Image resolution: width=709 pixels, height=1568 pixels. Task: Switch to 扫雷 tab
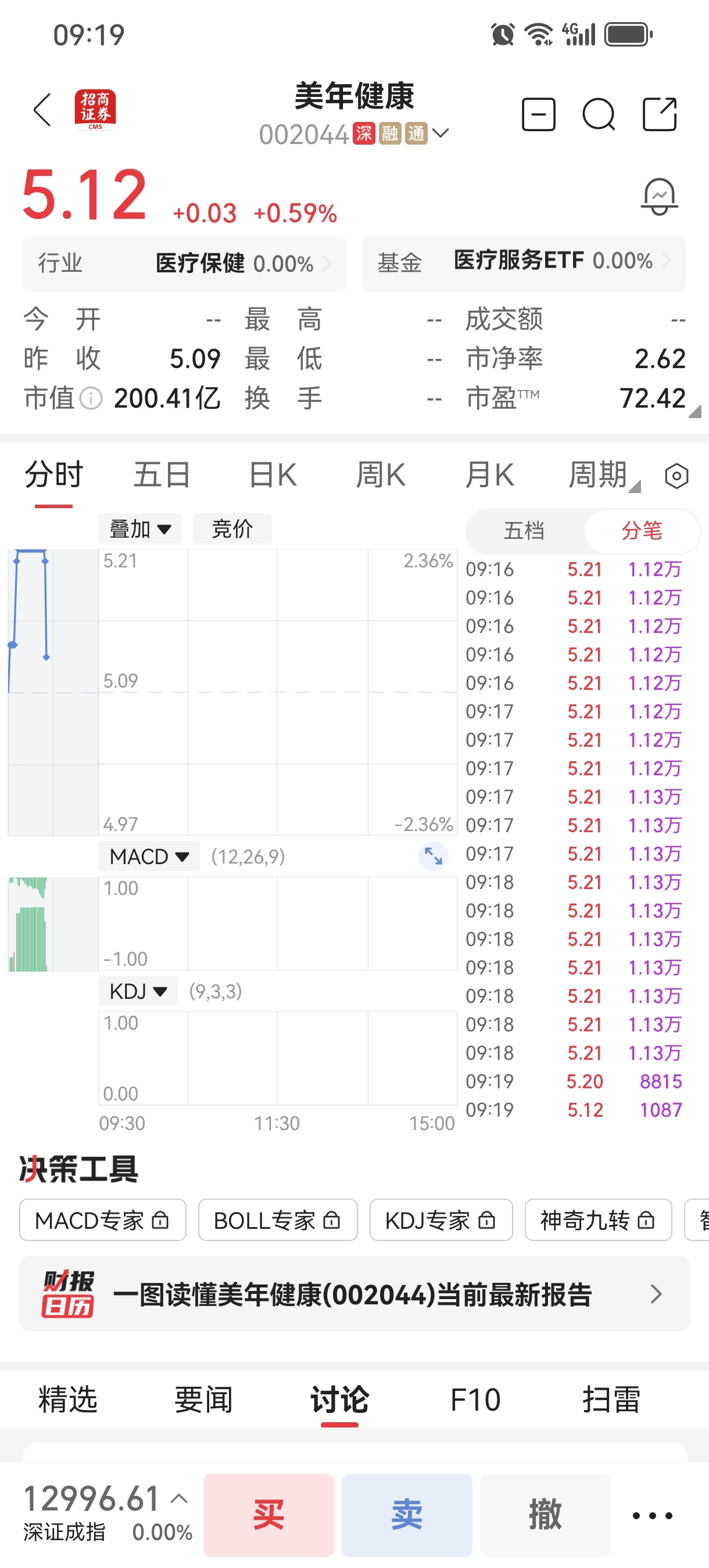click(x=611, y=1399)
